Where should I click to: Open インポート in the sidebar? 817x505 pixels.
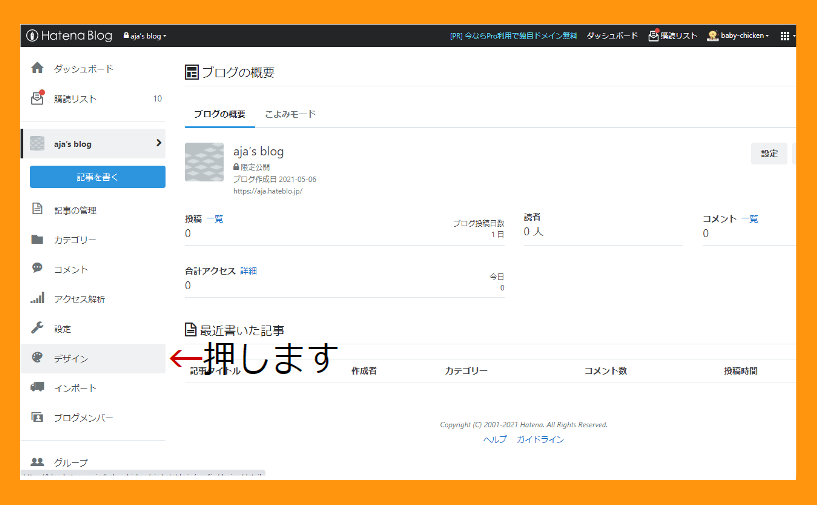point(75,388)
